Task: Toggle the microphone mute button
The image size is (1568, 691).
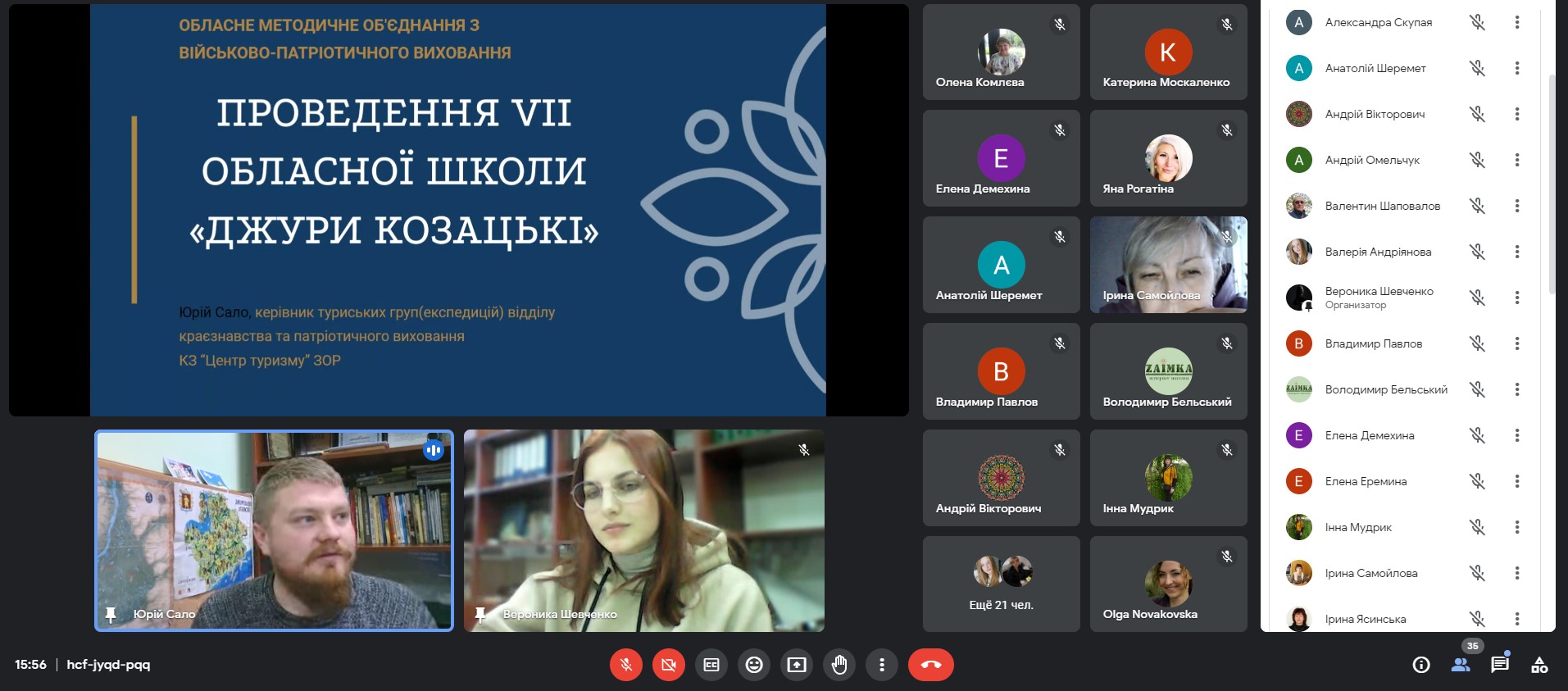Action: [x=626, y=665]
